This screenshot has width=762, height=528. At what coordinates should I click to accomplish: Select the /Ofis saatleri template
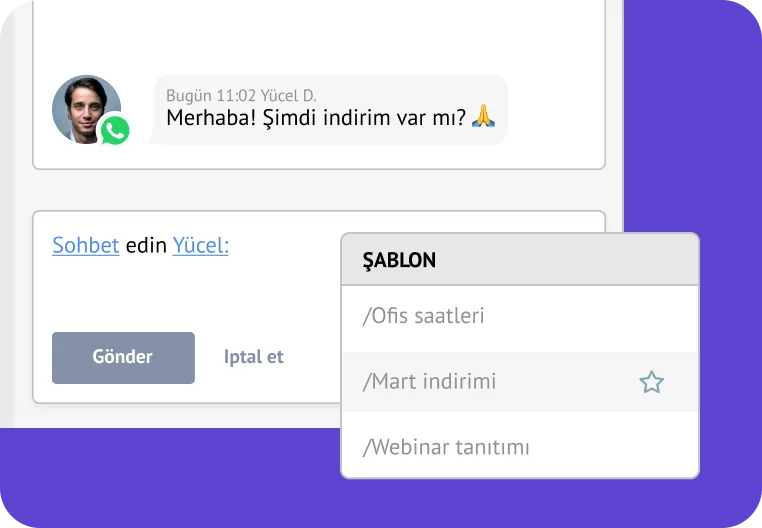(424, 316)
